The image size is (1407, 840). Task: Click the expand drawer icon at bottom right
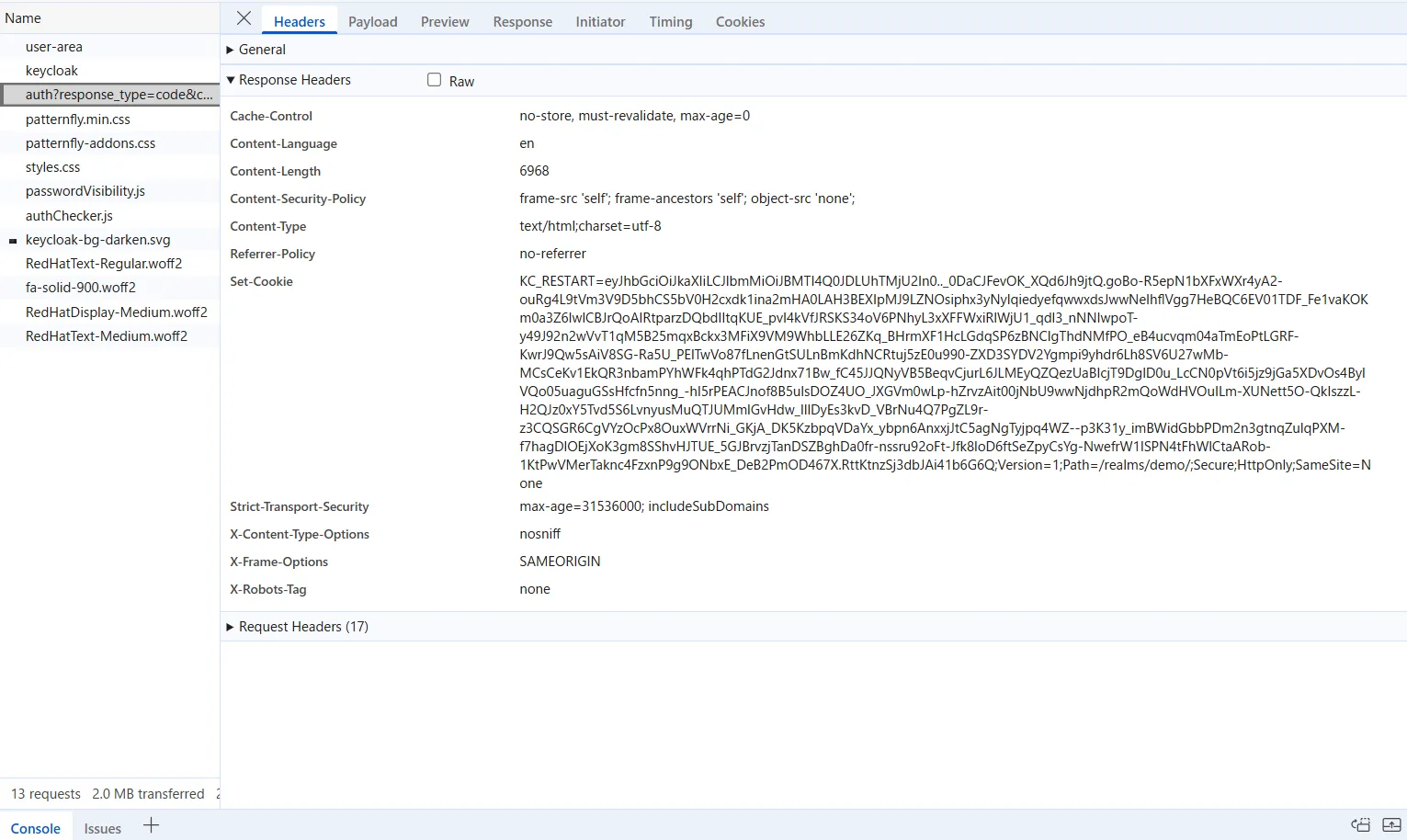pos(1391,825)
